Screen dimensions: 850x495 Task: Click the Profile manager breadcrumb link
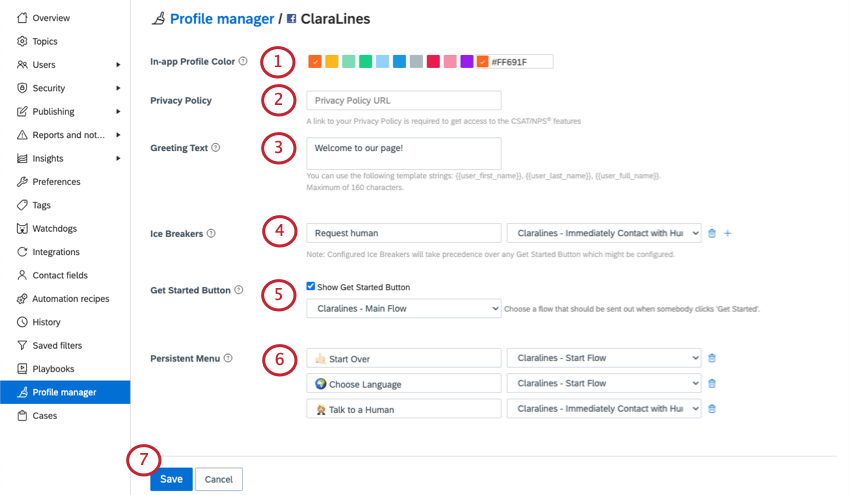pyautogui.click(x=222, y=19)
